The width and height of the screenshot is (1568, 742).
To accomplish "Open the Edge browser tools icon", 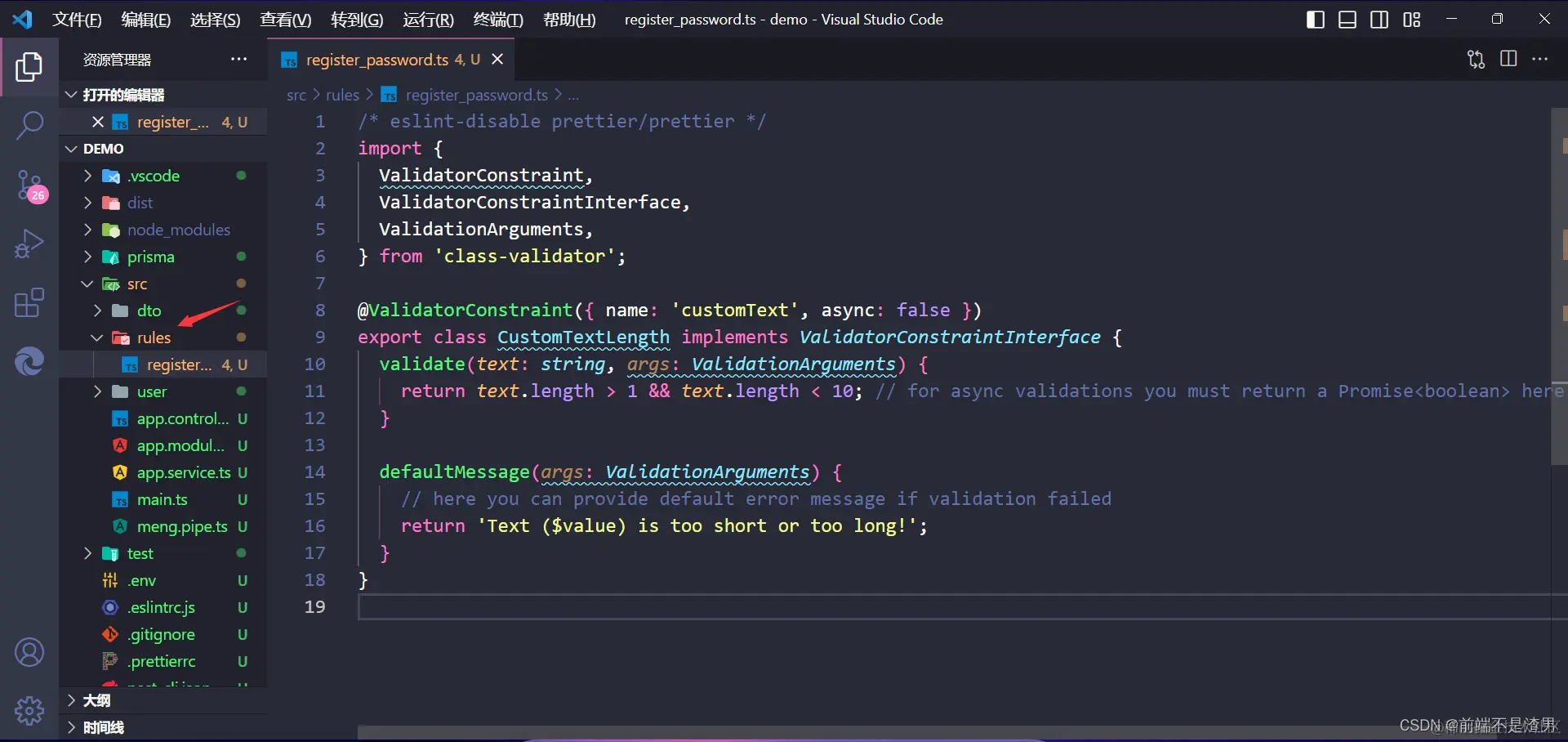I will coord(29,361).
